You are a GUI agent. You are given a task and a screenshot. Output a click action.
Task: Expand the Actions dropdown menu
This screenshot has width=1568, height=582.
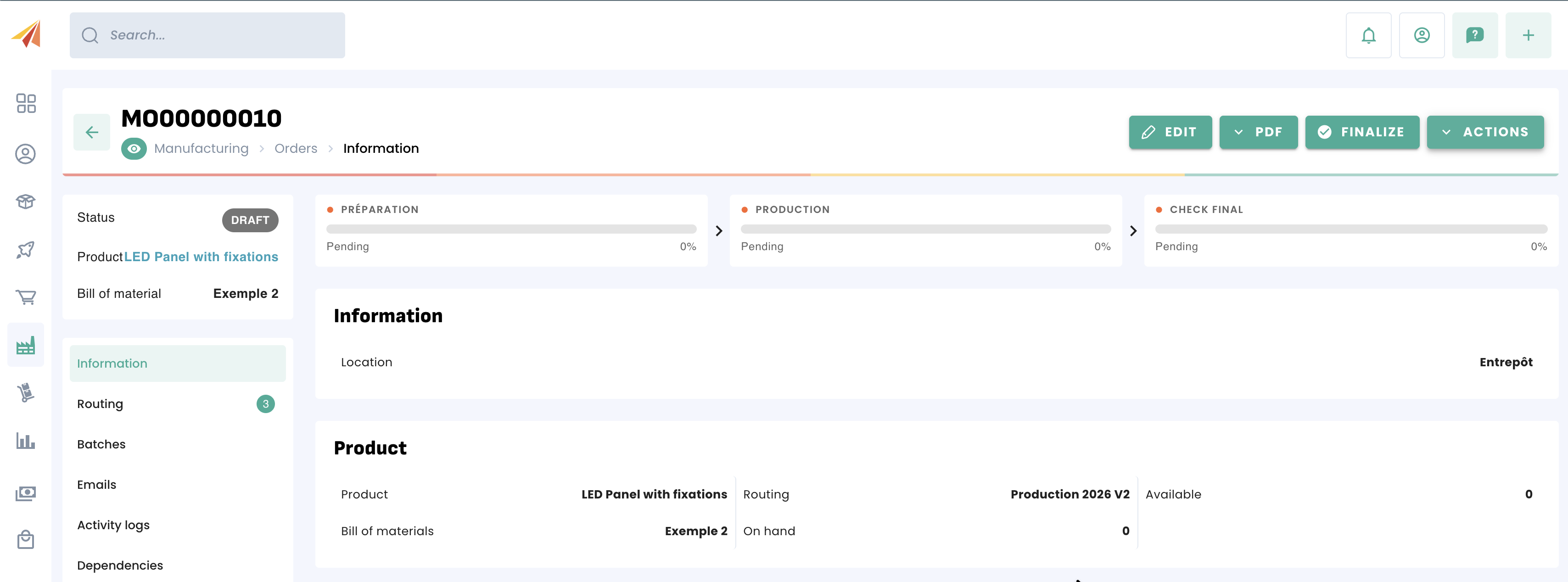coord(1484,132)
